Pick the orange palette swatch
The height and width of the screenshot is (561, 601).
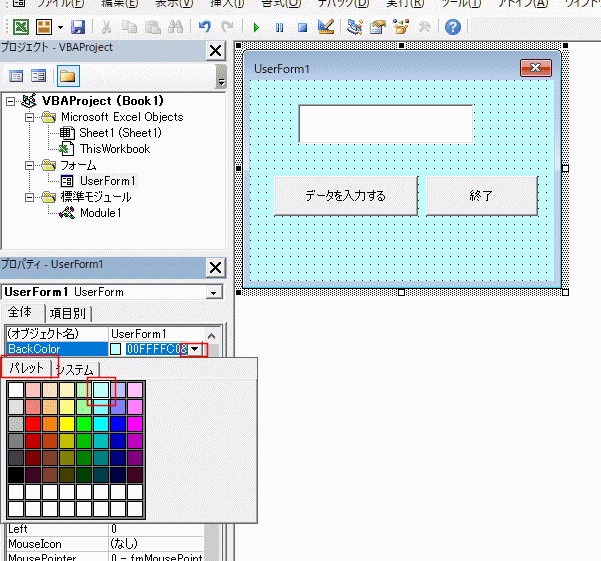(50, 424)
